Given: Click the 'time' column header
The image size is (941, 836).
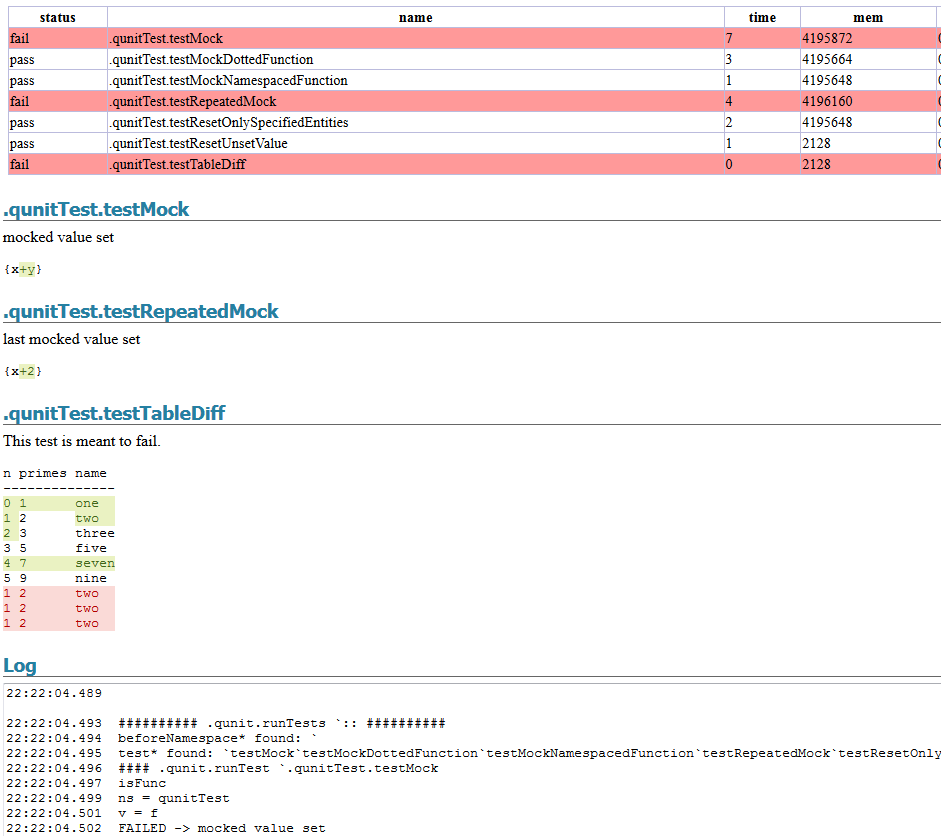Looking at the screenshot, I should (x=762, y=17).
